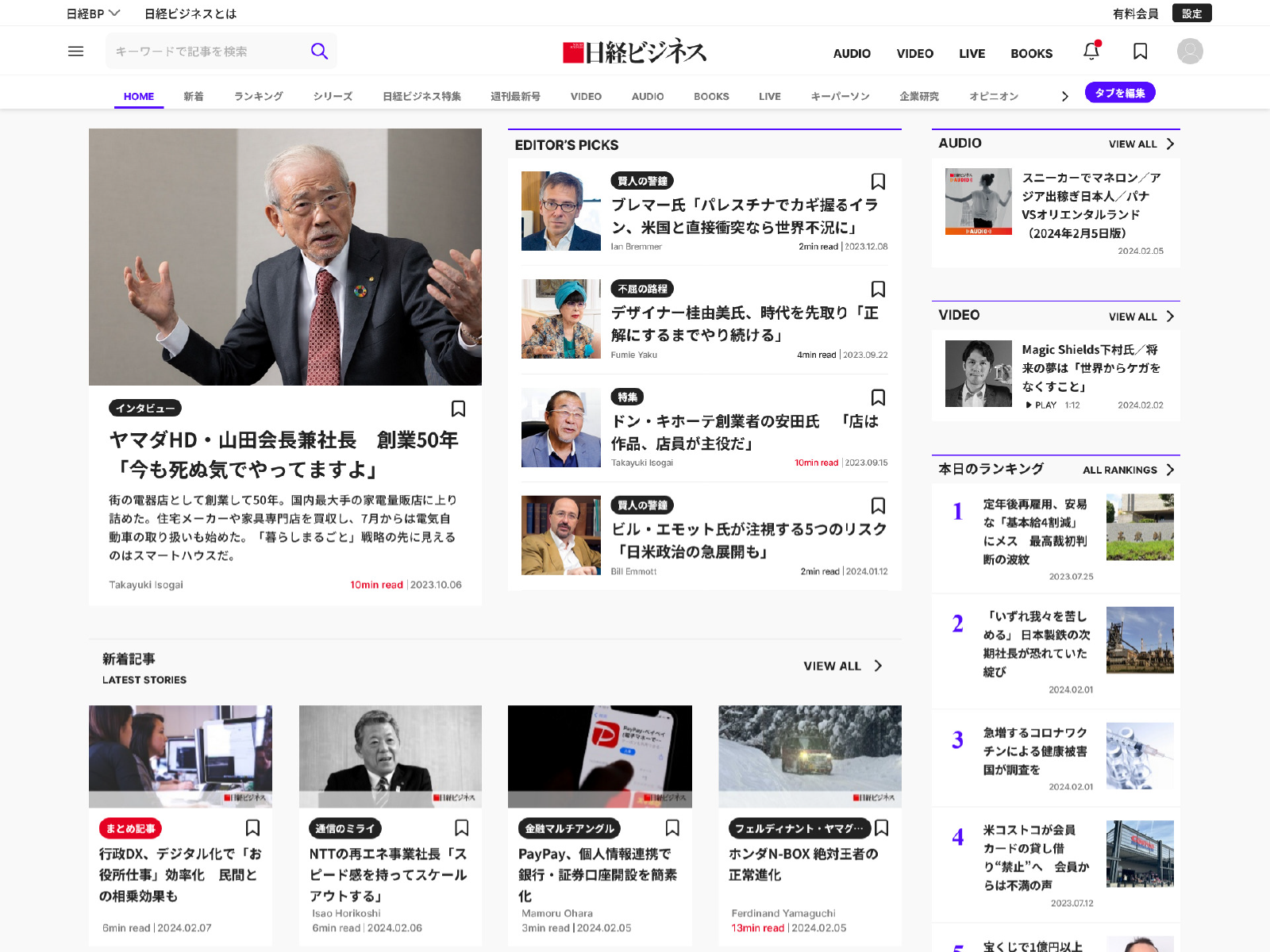1270x952 pixels.
Task: Open the 日経ビジネスとは link
Action: 190,13
